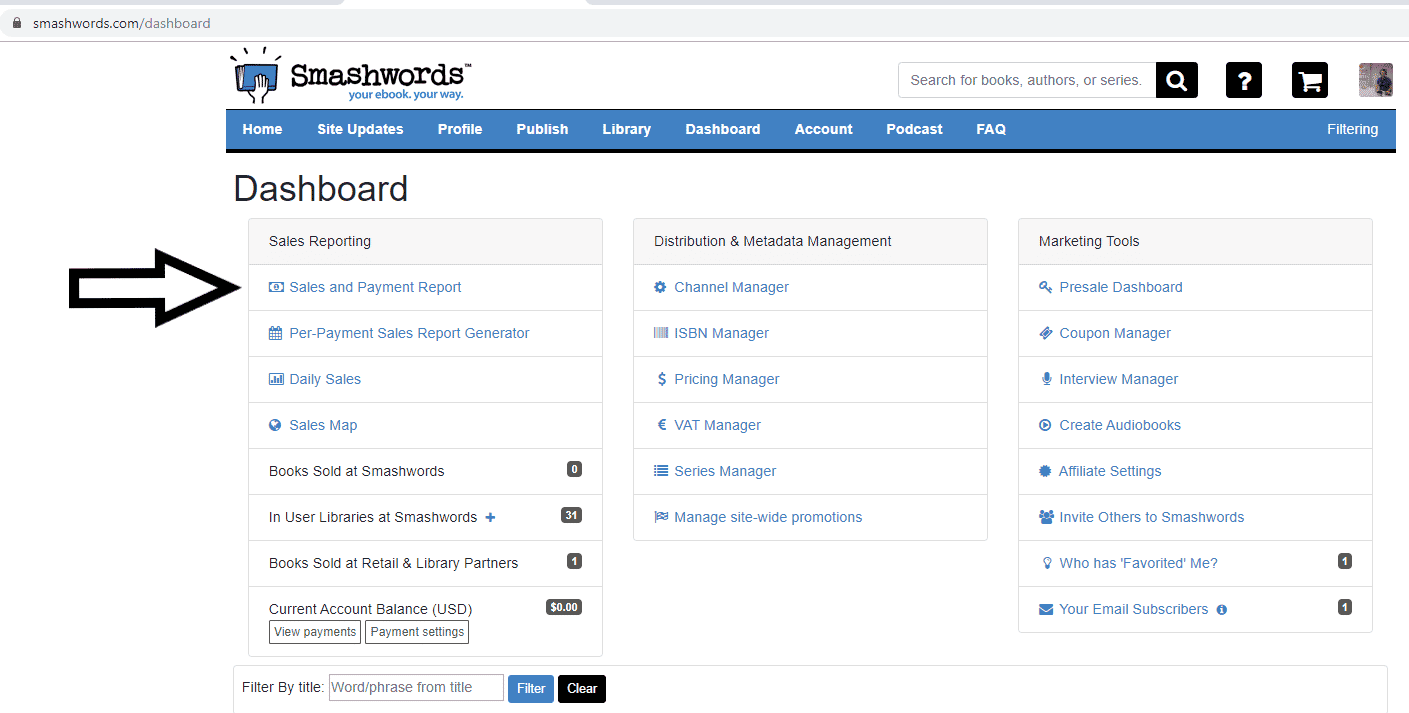
Task: Focus the book search field
Action: pyautogui.click(x=1027, y=80)
